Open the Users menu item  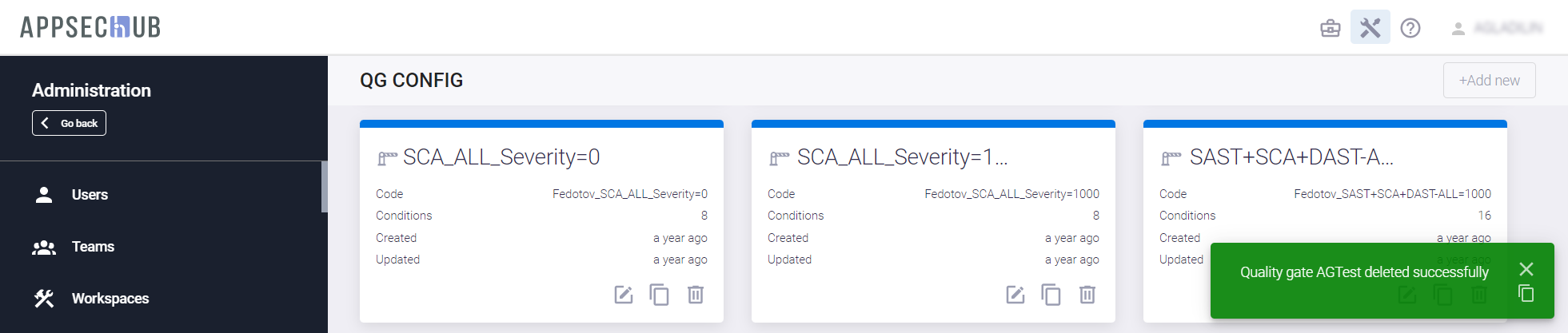[x=90, y=195]
